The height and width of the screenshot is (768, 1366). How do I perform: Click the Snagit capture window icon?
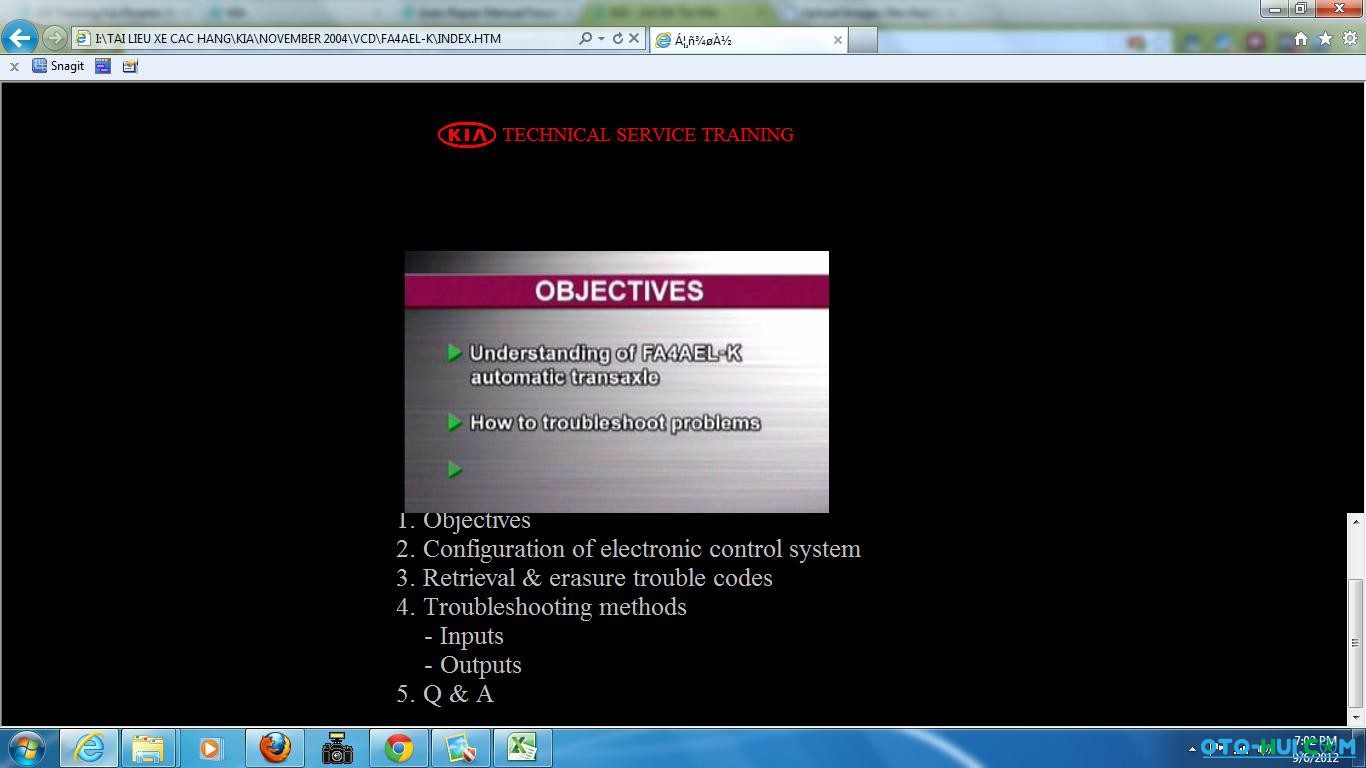103,66
